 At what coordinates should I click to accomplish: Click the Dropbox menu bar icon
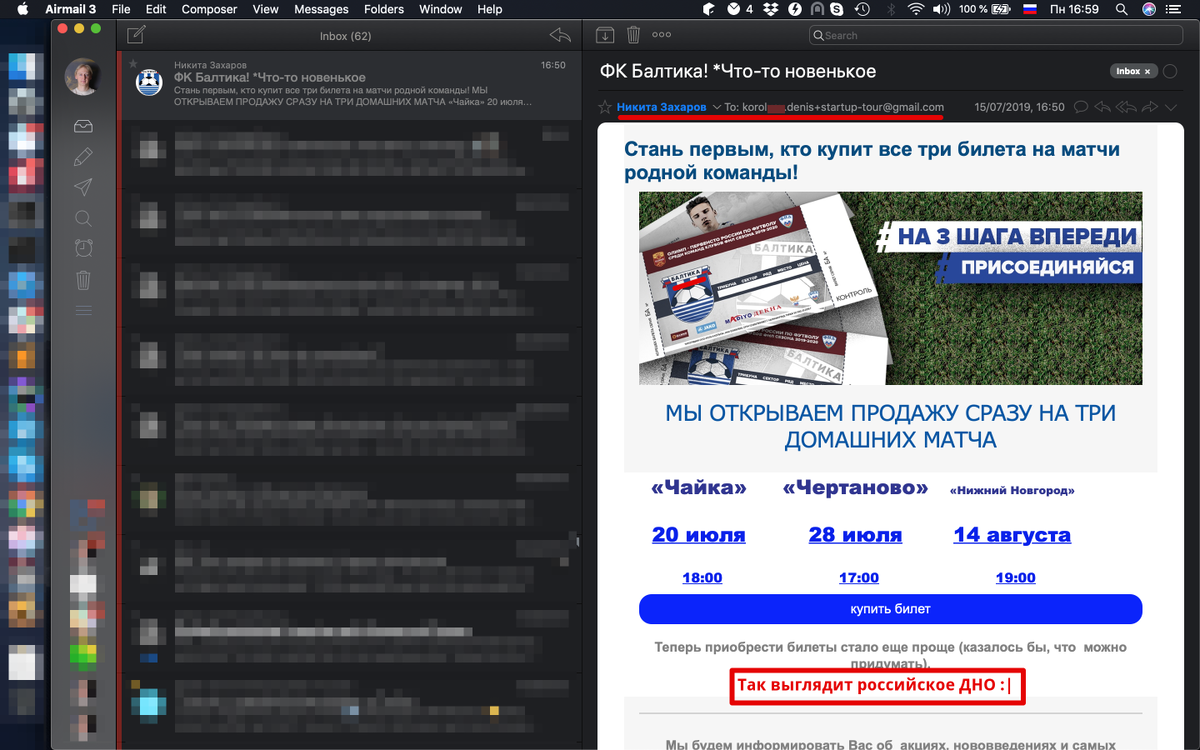pyautogui.click(x=771, y=9)
